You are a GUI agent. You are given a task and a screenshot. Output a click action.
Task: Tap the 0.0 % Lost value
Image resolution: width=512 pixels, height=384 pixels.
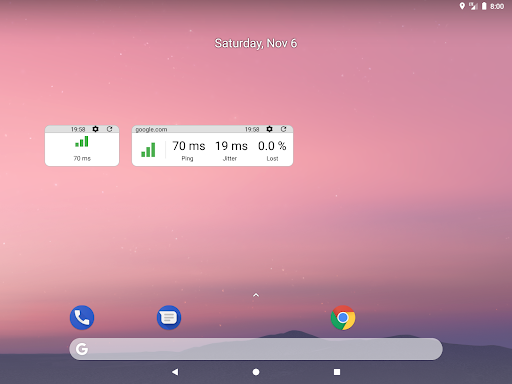tap(272, 146)
